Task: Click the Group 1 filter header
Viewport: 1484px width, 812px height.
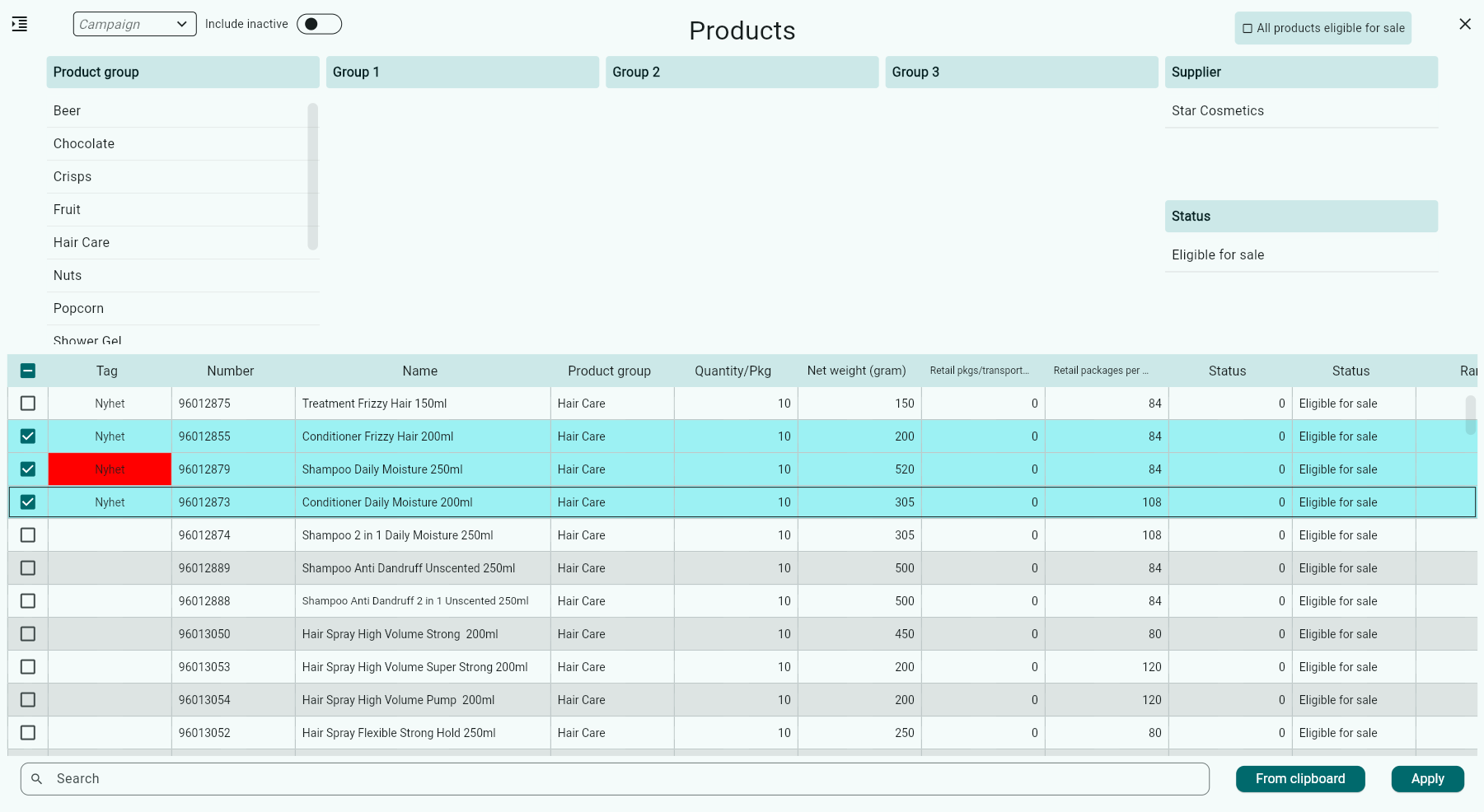Action: coord(462,72)
